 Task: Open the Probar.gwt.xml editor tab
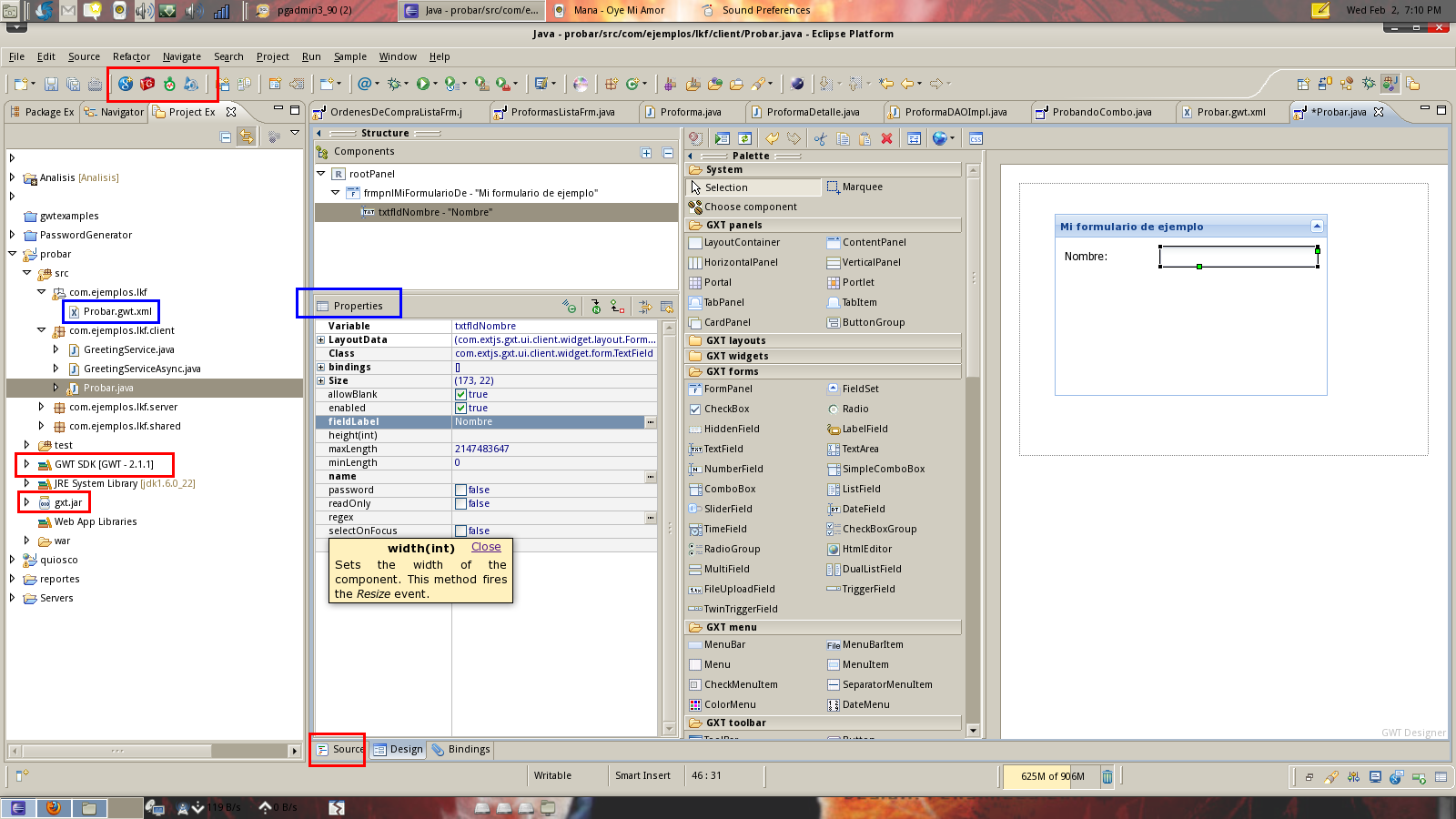[x=1225, y=112]
